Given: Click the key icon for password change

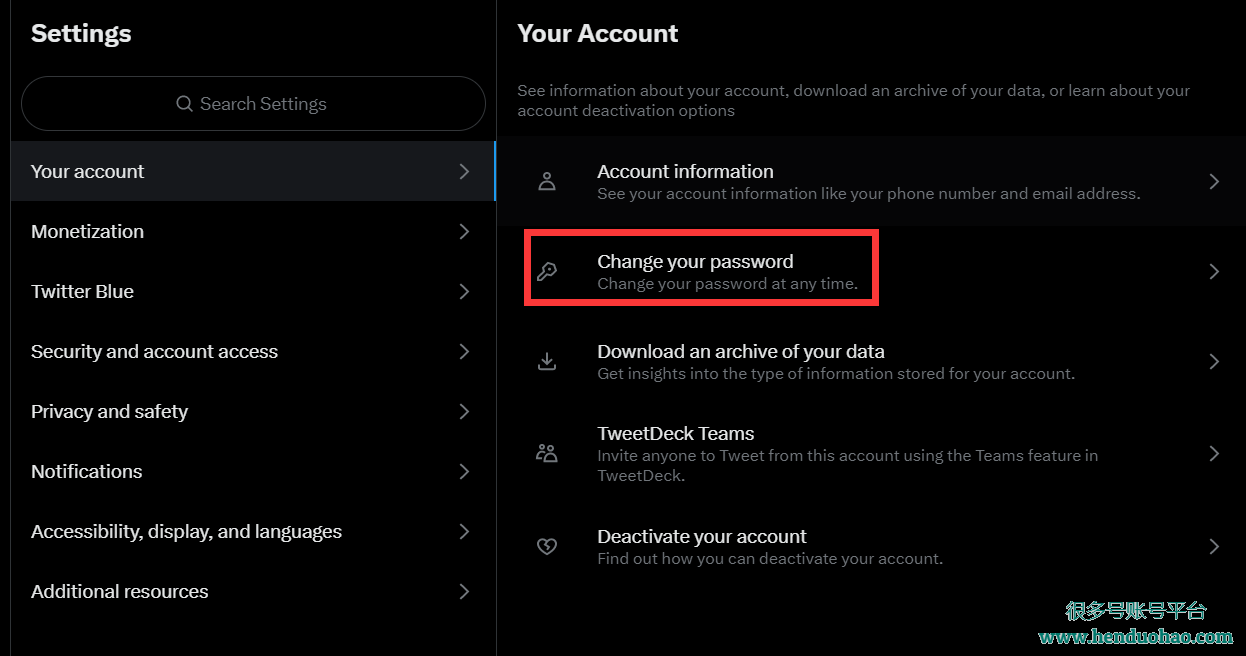Looking at the screenshot, I should (547, 271).
